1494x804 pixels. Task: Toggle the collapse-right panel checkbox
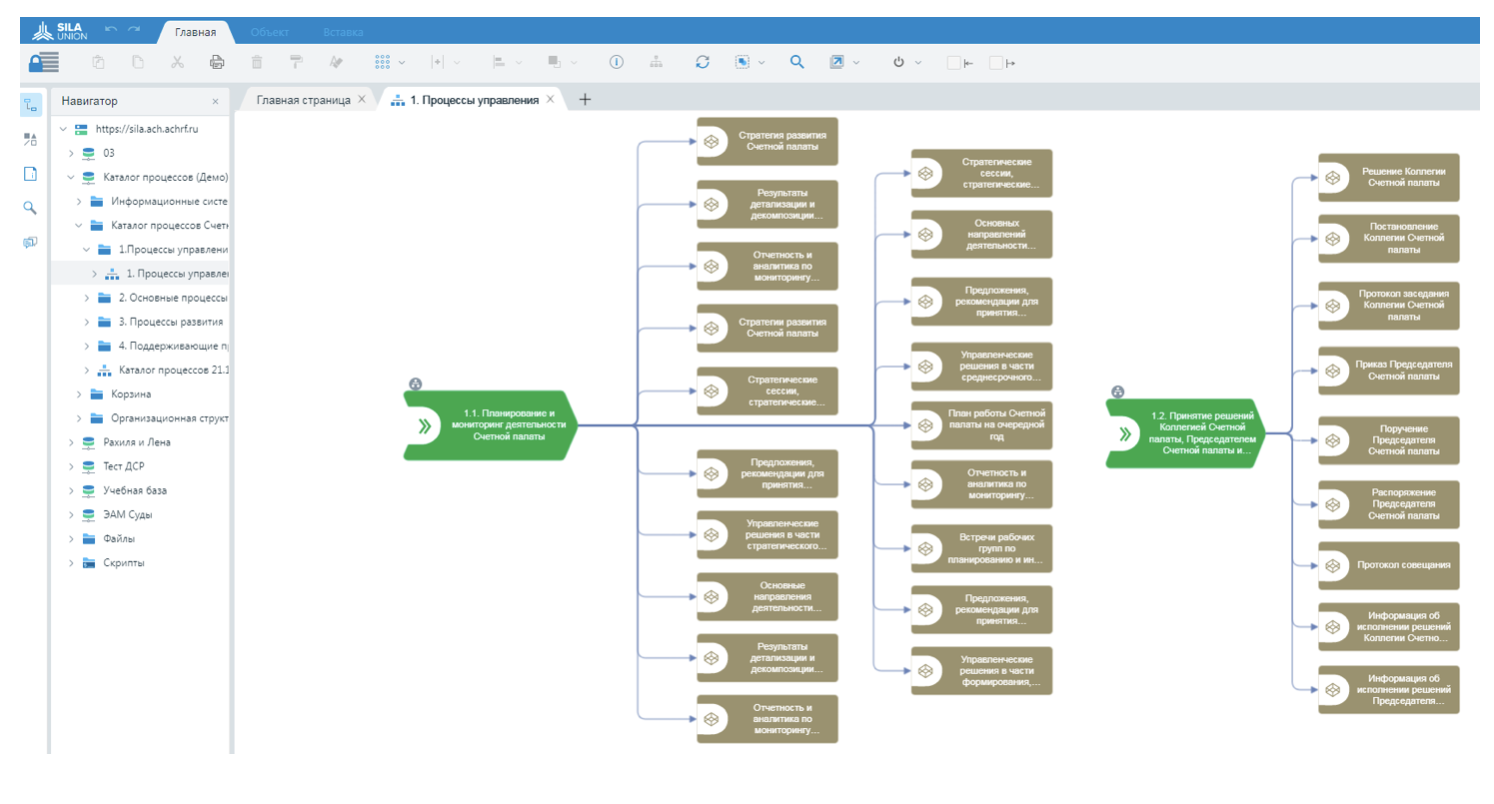coord(996,63)
